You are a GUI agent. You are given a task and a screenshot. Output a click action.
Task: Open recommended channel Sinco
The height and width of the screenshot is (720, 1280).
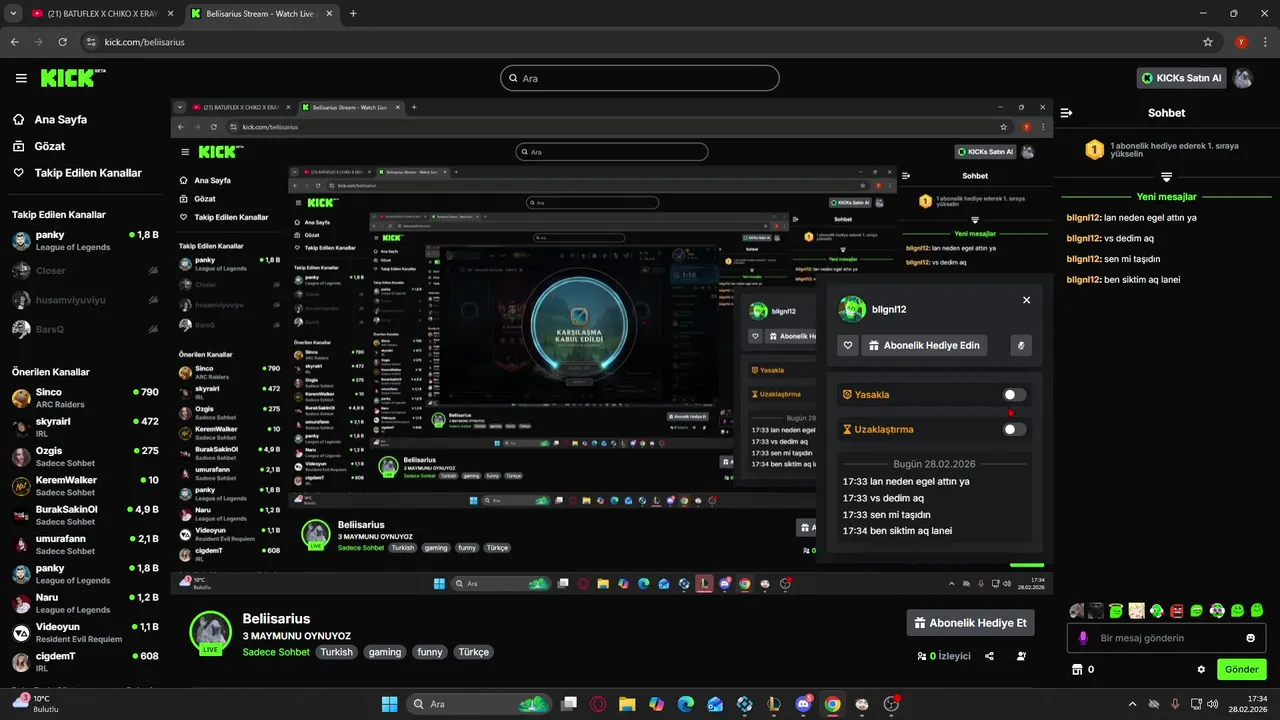tap(85, 398)
